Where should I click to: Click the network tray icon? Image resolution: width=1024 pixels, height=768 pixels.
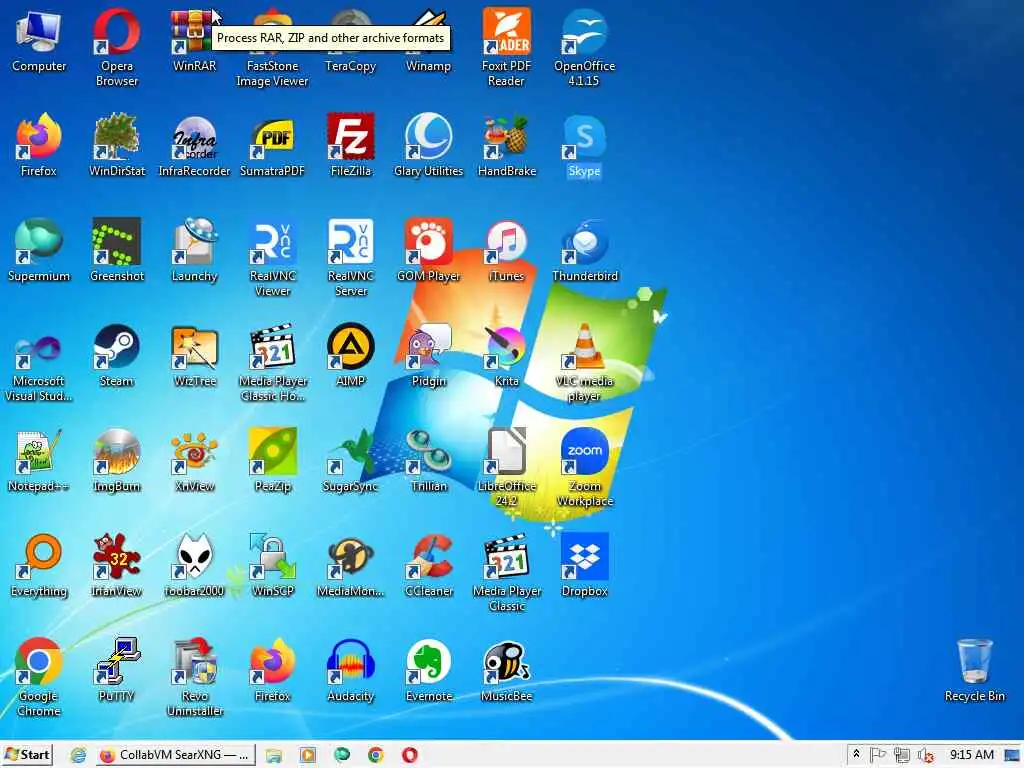(x=901, y=755)
